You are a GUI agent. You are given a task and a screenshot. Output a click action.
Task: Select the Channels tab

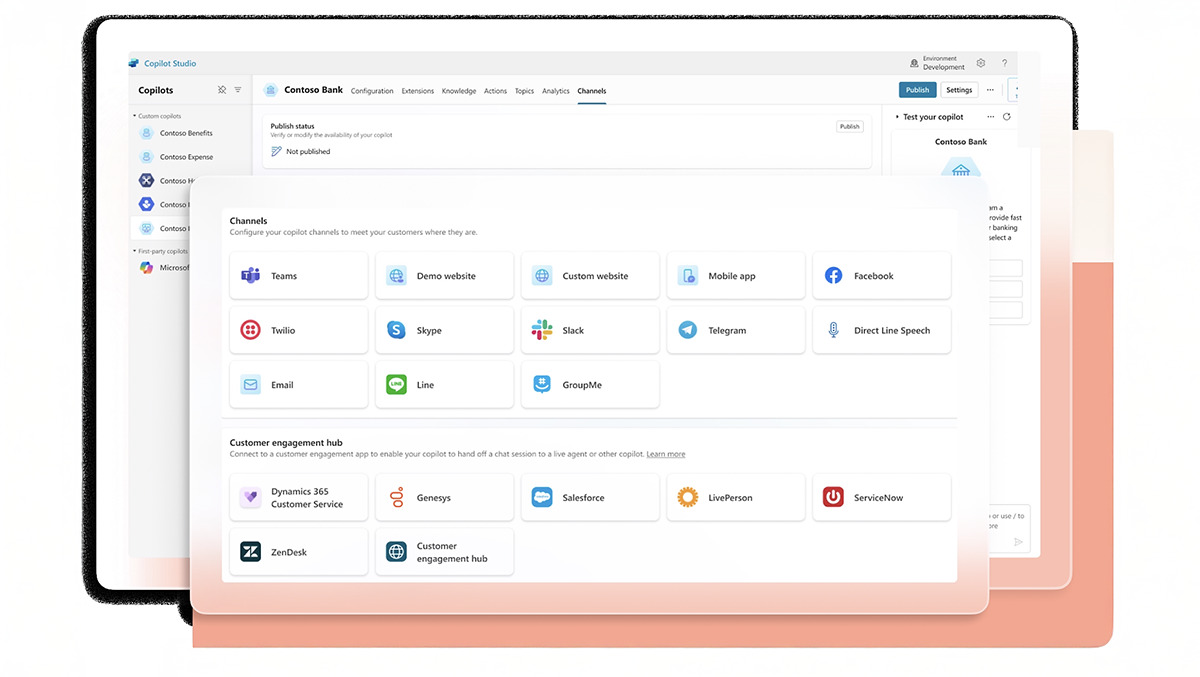[592, 91]
